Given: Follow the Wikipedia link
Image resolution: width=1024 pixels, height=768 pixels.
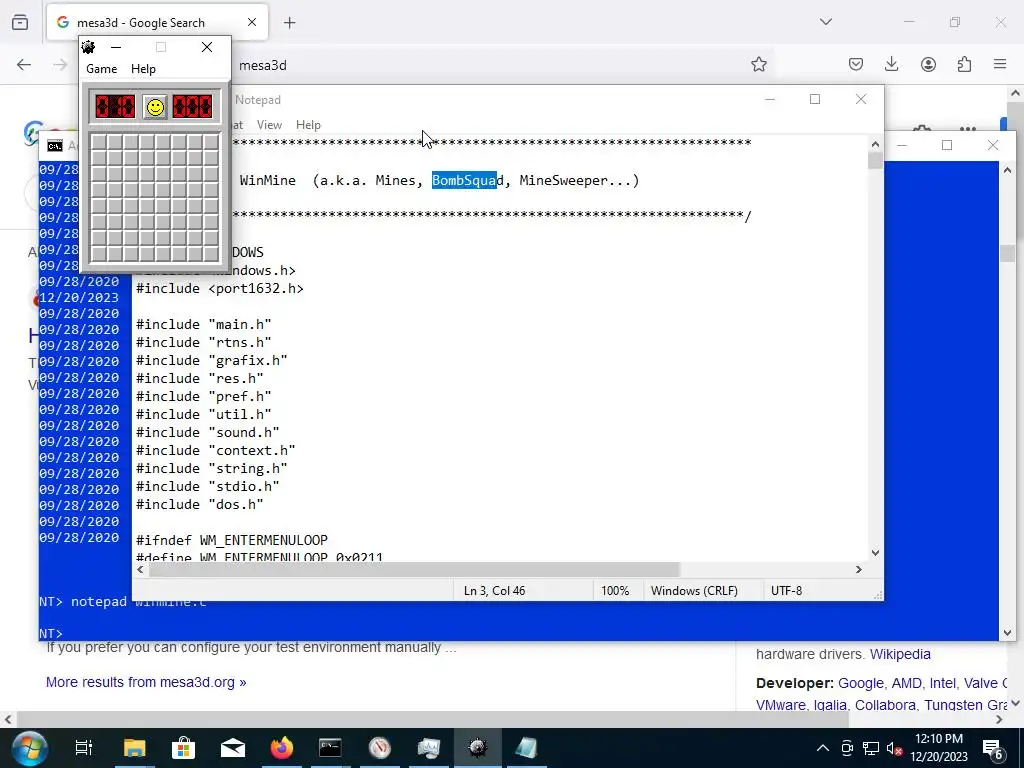Looking at the screenshot, I should [x=900, y=654].
